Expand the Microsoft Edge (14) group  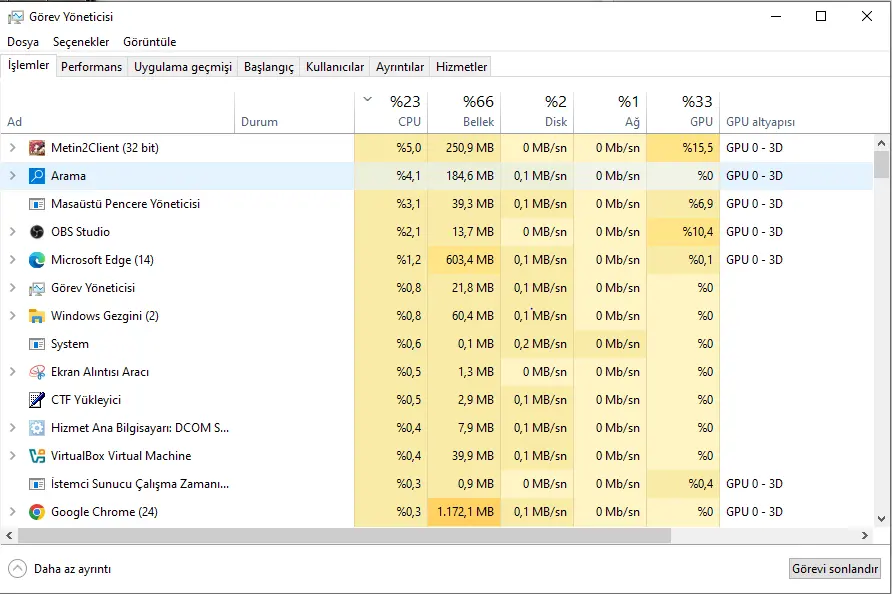(13, 259)
